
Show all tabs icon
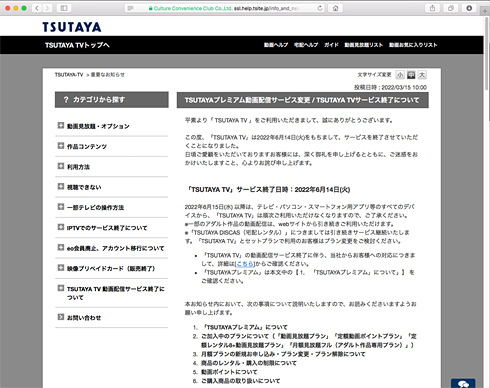click(451, 8)
